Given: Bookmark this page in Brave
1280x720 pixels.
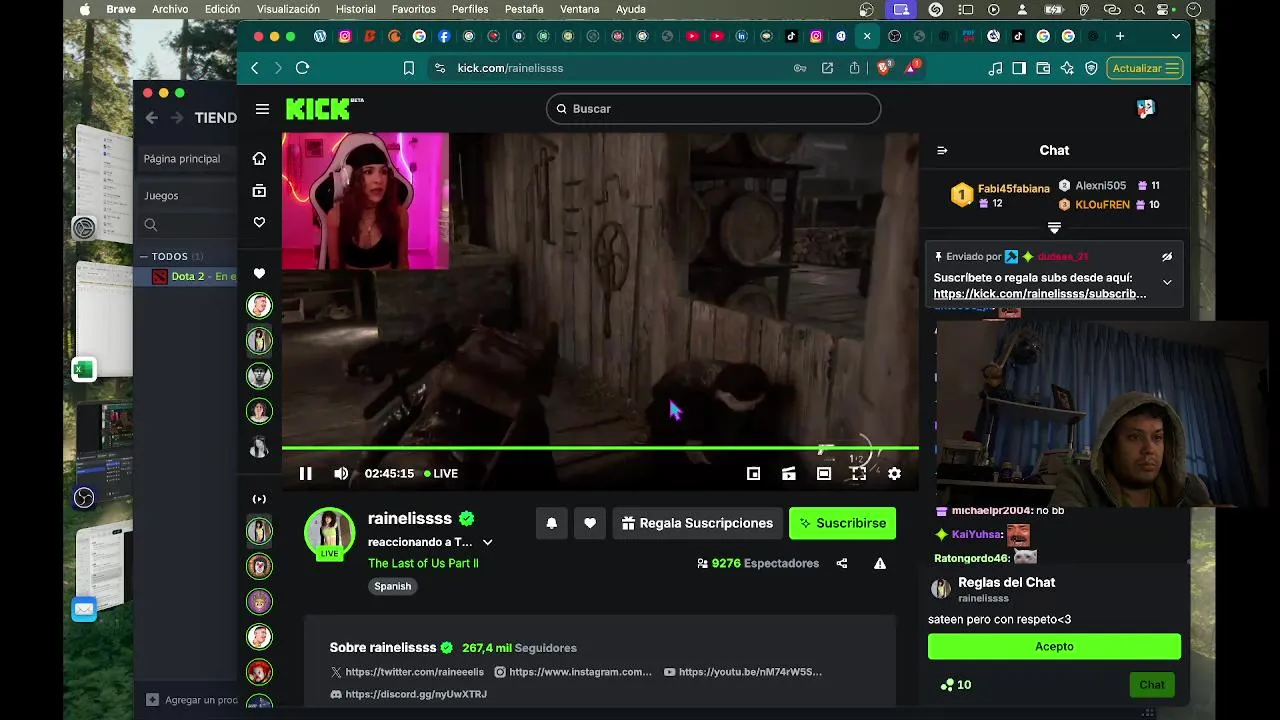Looking at the screenshot, I should coord(409,68).
